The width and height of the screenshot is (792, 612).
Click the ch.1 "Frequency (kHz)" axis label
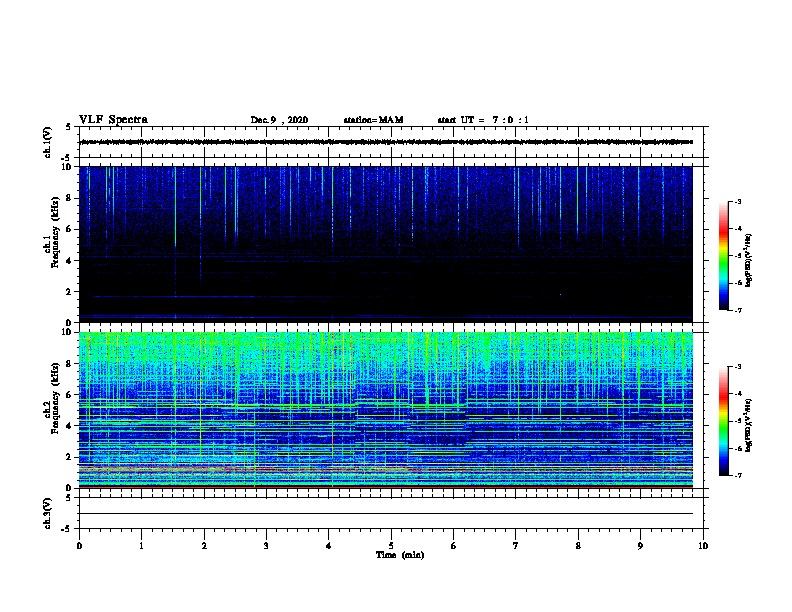tap(56, 232)
